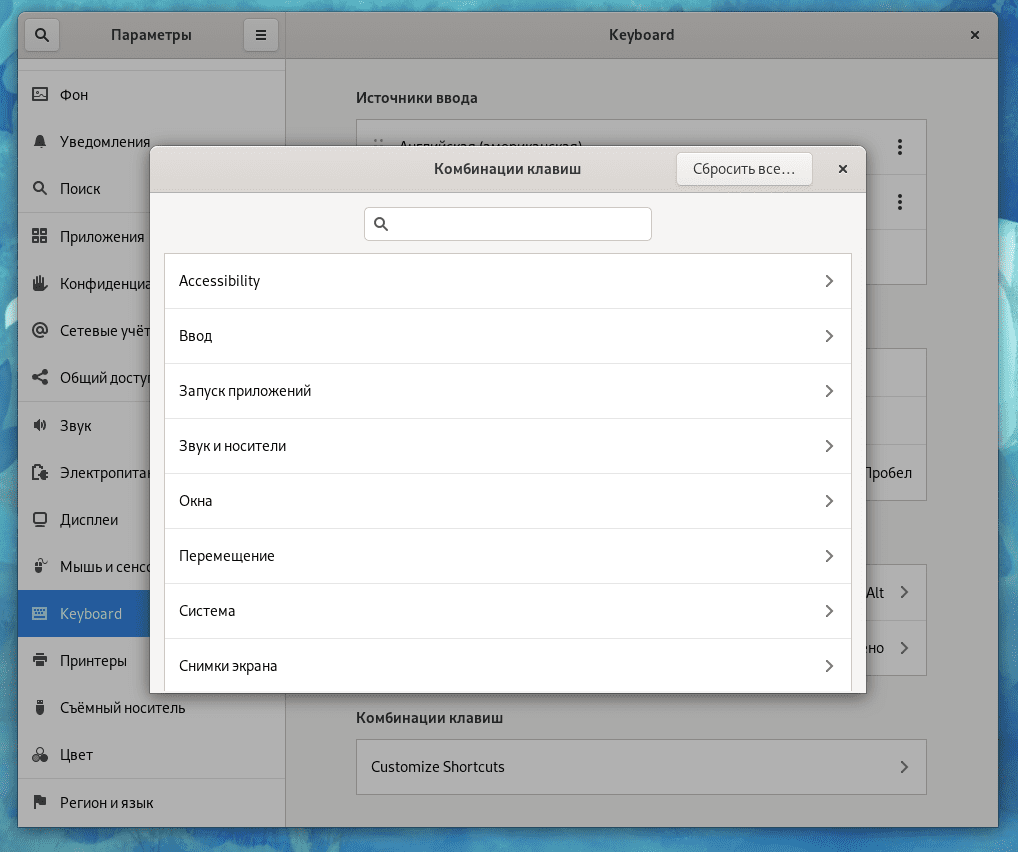Click the Region and language flag icon

coord(40,802)
